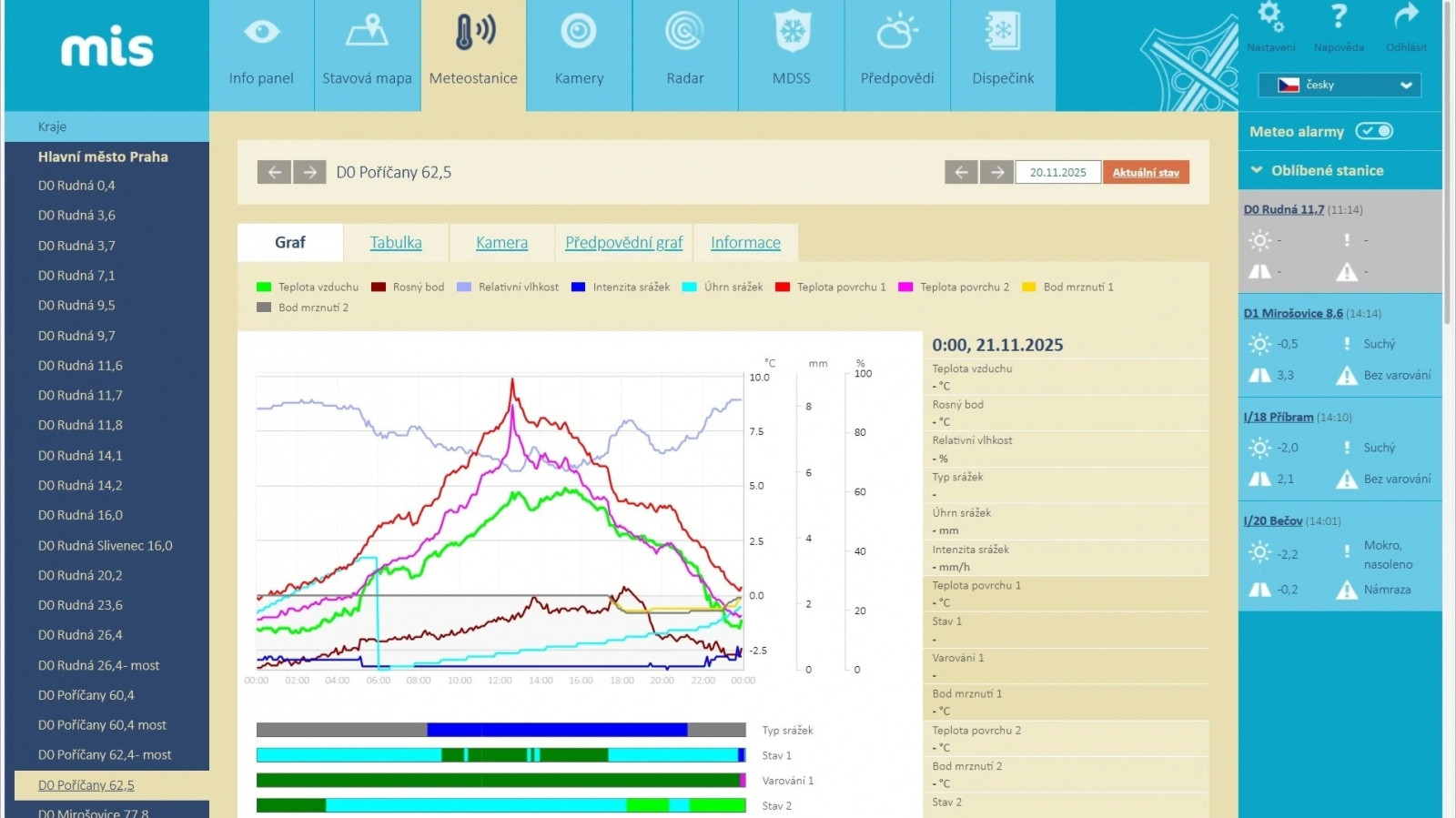Open Předpovědi weather forecast icon

(896, 33)
